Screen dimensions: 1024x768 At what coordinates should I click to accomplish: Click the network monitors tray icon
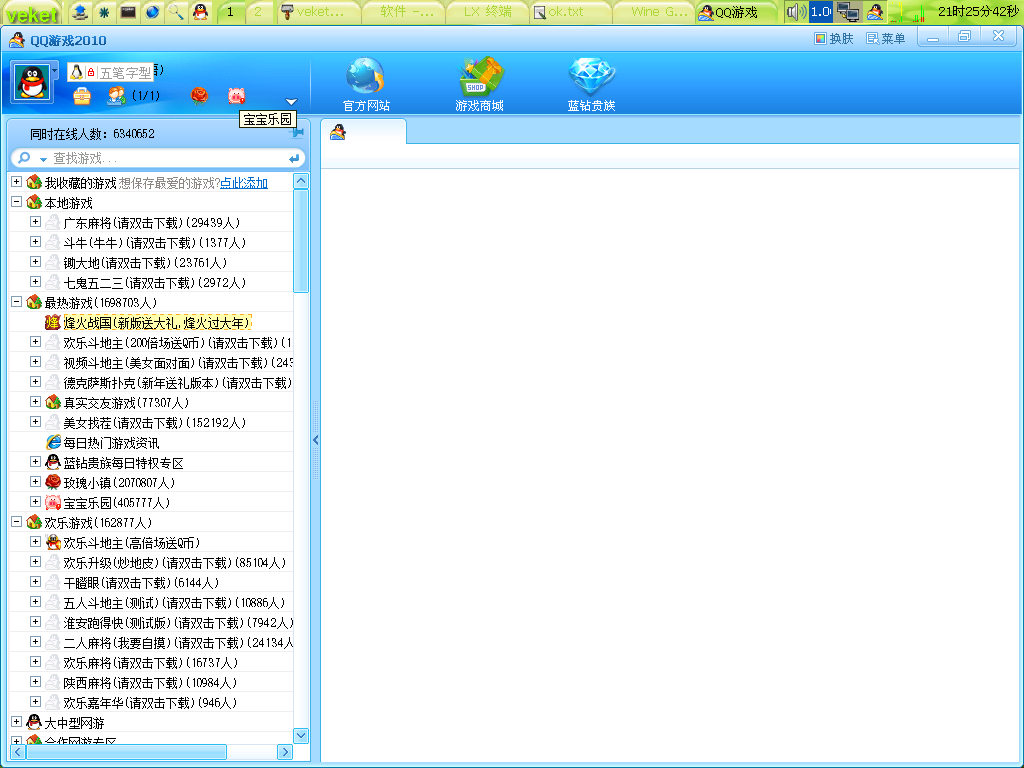848,12
